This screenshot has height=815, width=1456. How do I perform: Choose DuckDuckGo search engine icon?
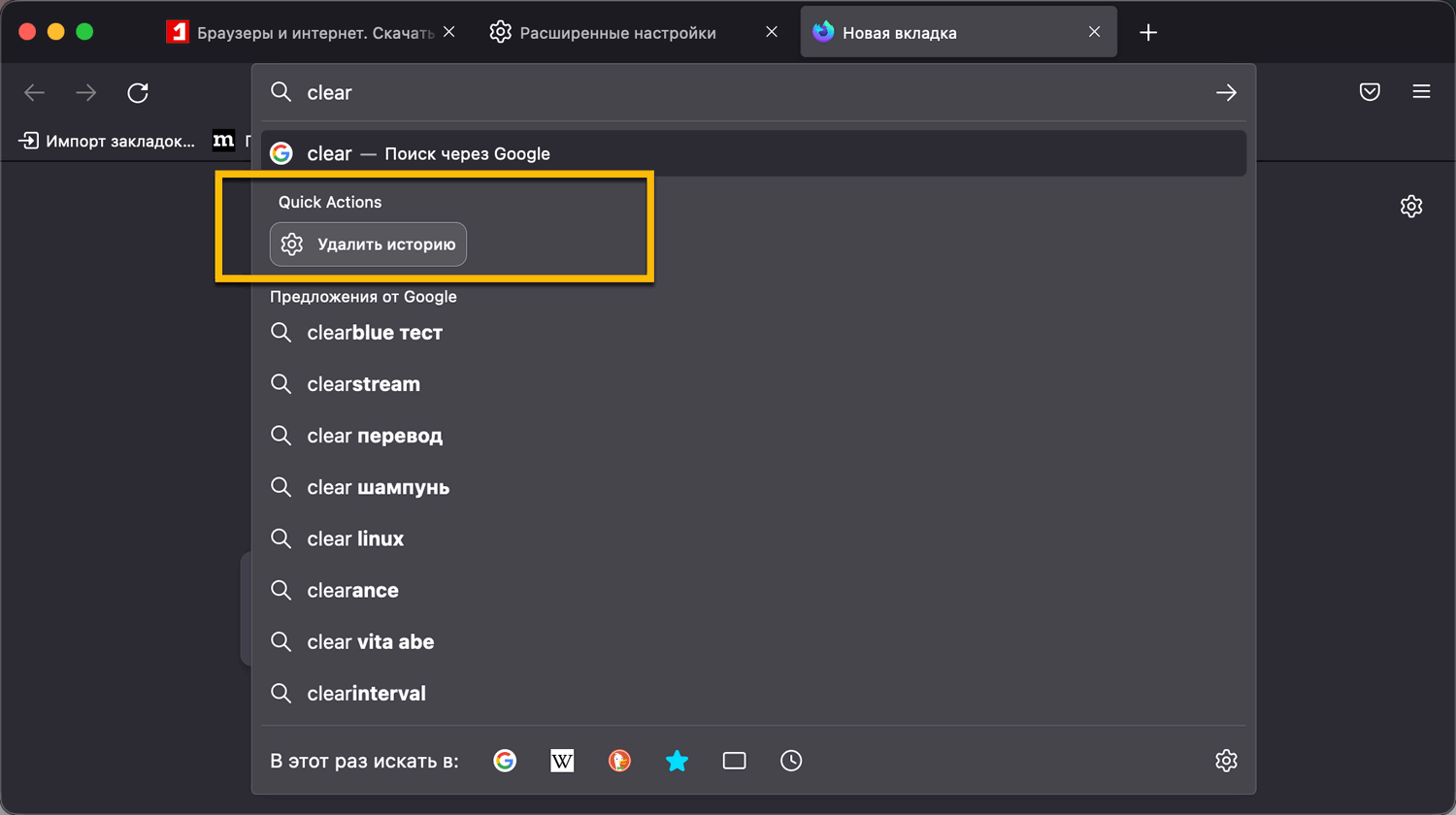coord(619,761)
